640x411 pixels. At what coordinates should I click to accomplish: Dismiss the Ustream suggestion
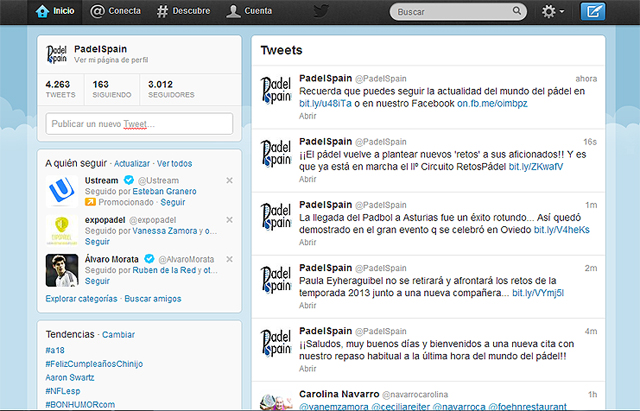[229, 180]
